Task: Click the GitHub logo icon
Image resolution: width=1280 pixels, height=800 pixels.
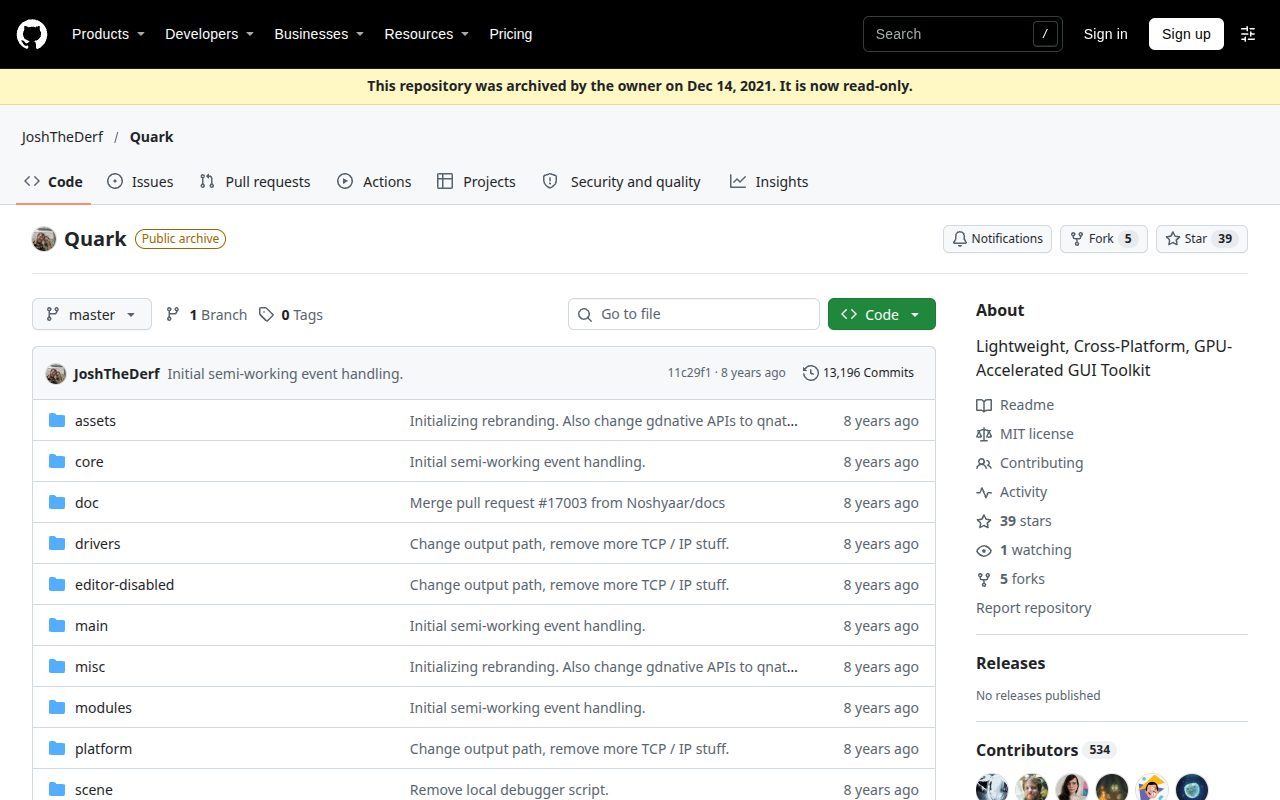Action: 32,34
